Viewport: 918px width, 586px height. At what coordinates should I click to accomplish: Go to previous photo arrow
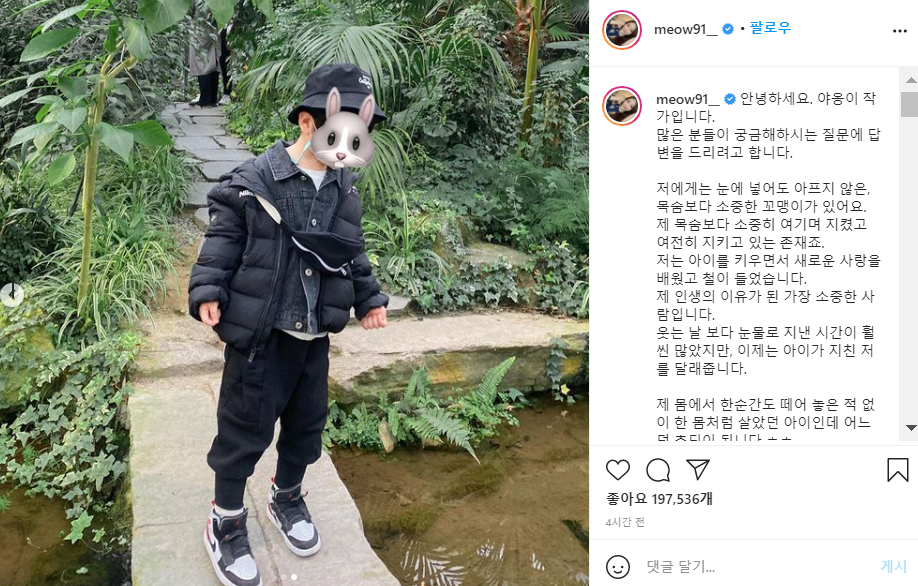12,294
